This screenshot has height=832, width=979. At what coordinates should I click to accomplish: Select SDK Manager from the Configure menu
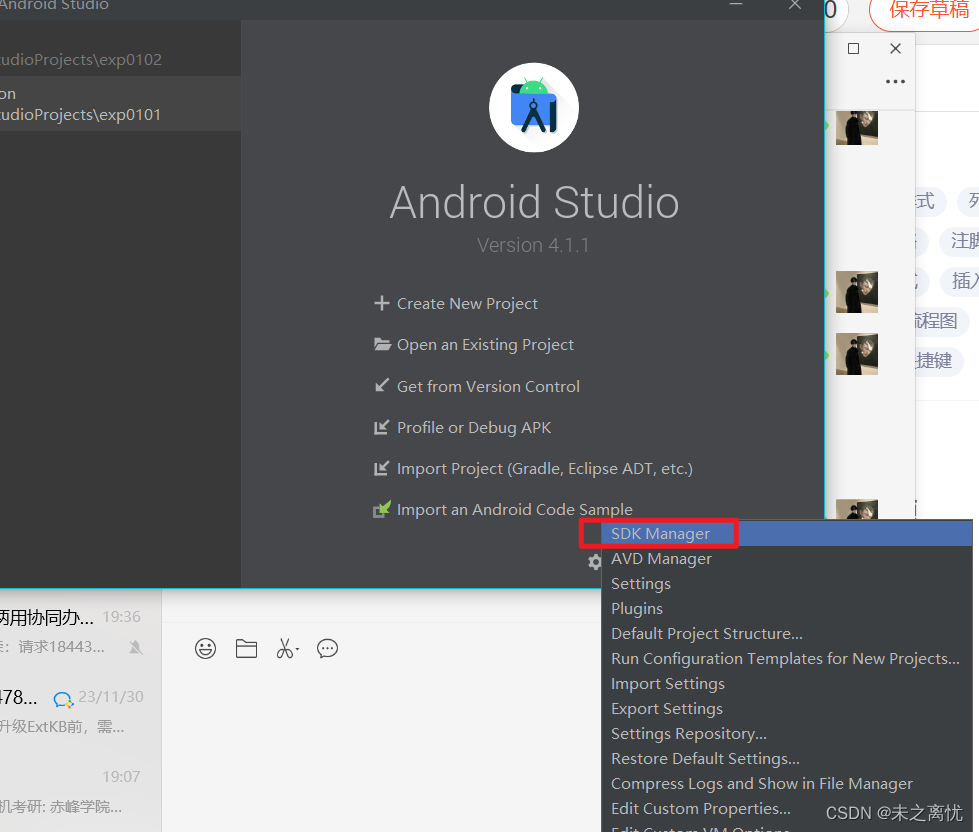click(x=787, y=534)
